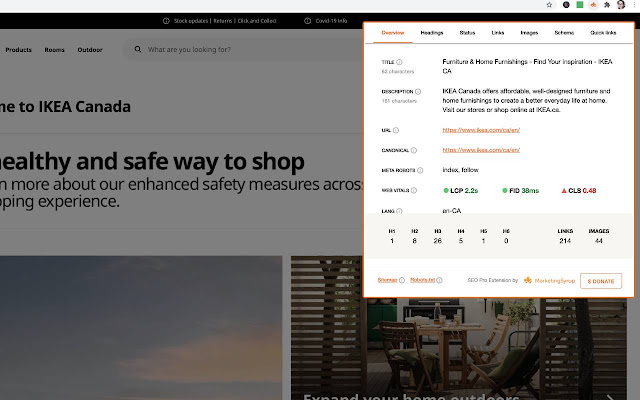Viewport: 640px width, 400px height.
Task: Click the page title text in Overview
Action: coord(527,66)
